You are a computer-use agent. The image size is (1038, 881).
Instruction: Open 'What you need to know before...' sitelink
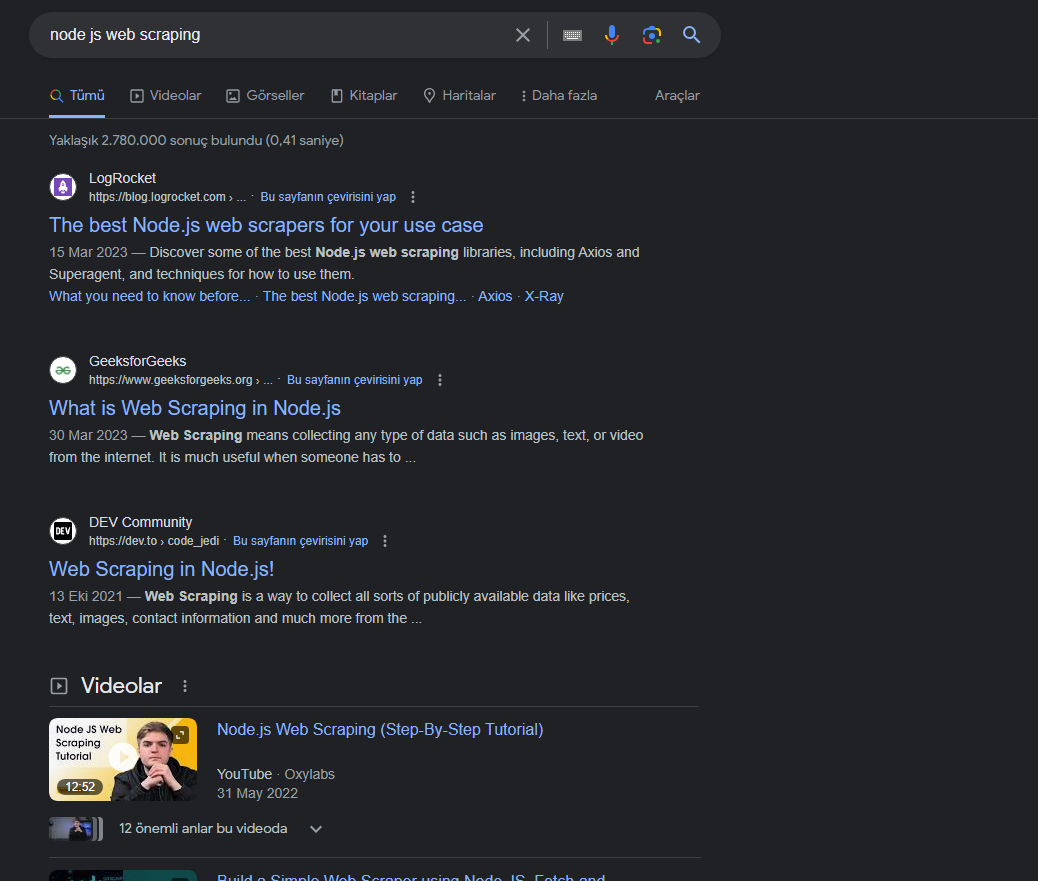150,297
